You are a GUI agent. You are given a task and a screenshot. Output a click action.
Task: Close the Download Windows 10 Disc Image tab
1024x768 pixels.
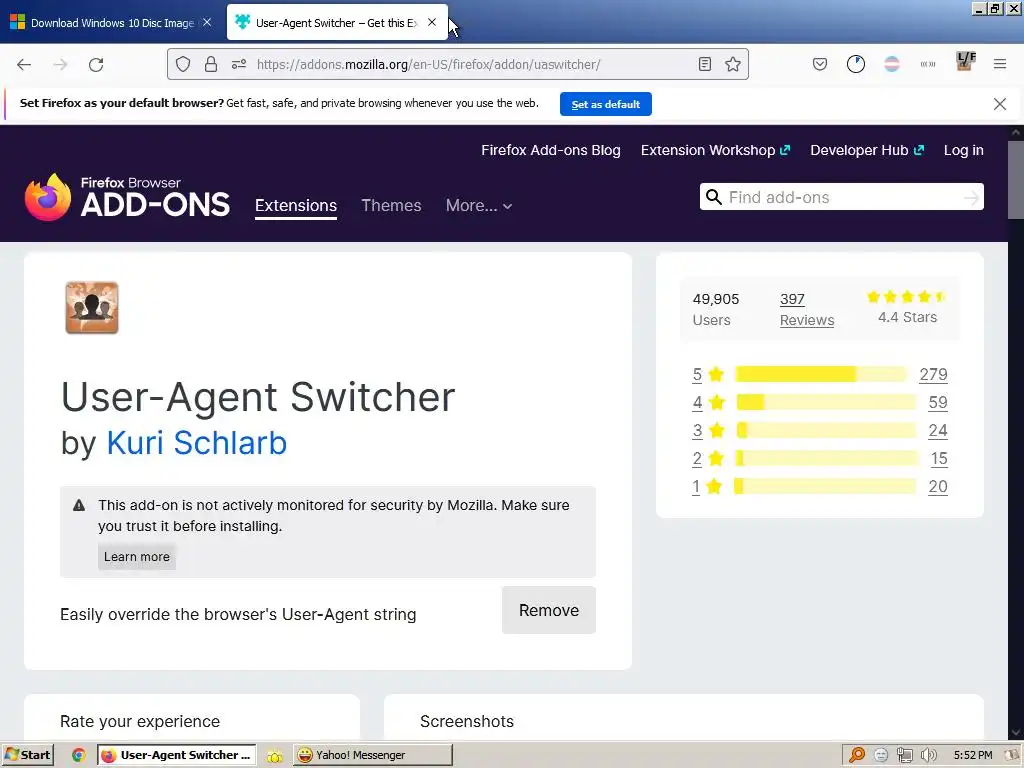coord(207,22)
